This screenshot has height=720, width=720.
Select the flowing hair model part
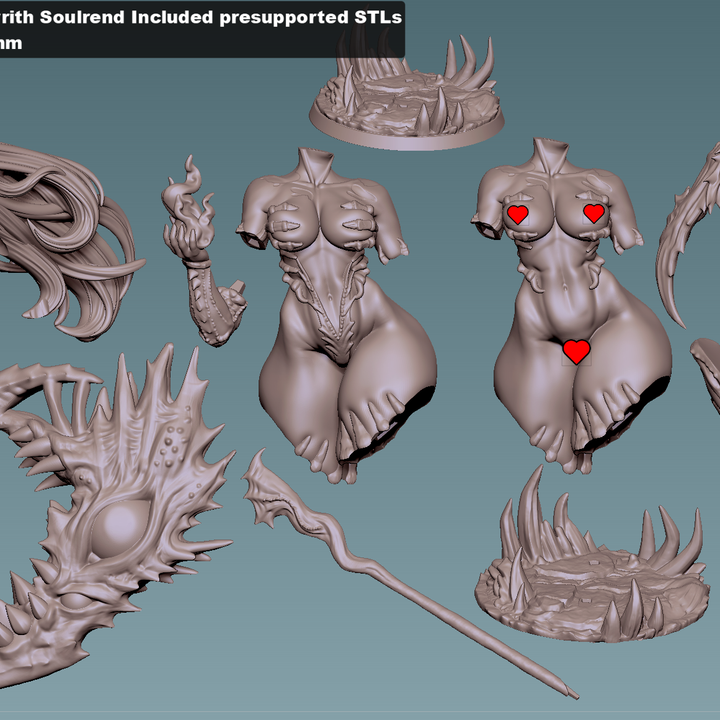pyautogui.click(x=69, y=241)
